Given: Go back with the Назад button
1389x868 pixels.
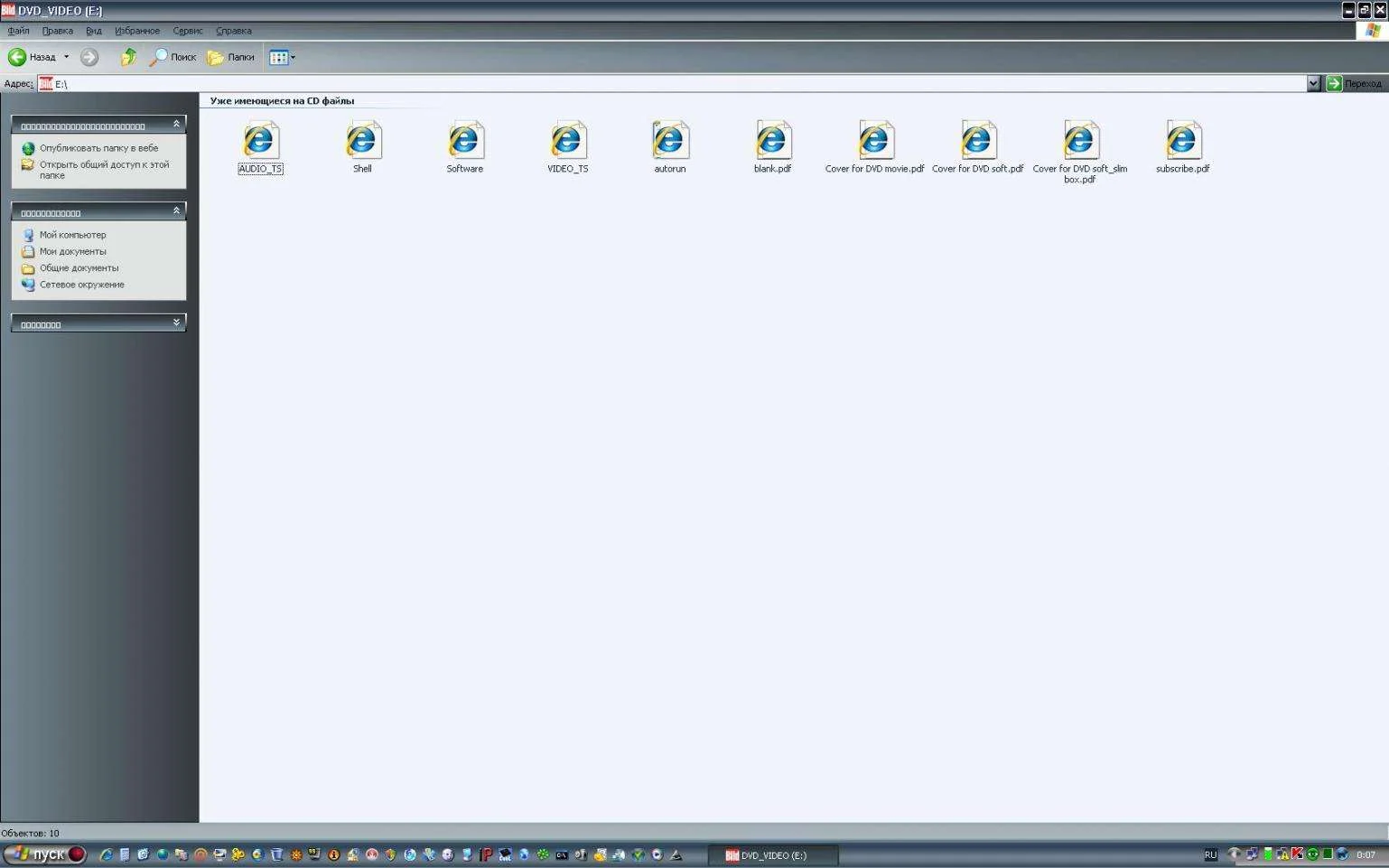Looking at the screenshot, I should coord(32,57).
